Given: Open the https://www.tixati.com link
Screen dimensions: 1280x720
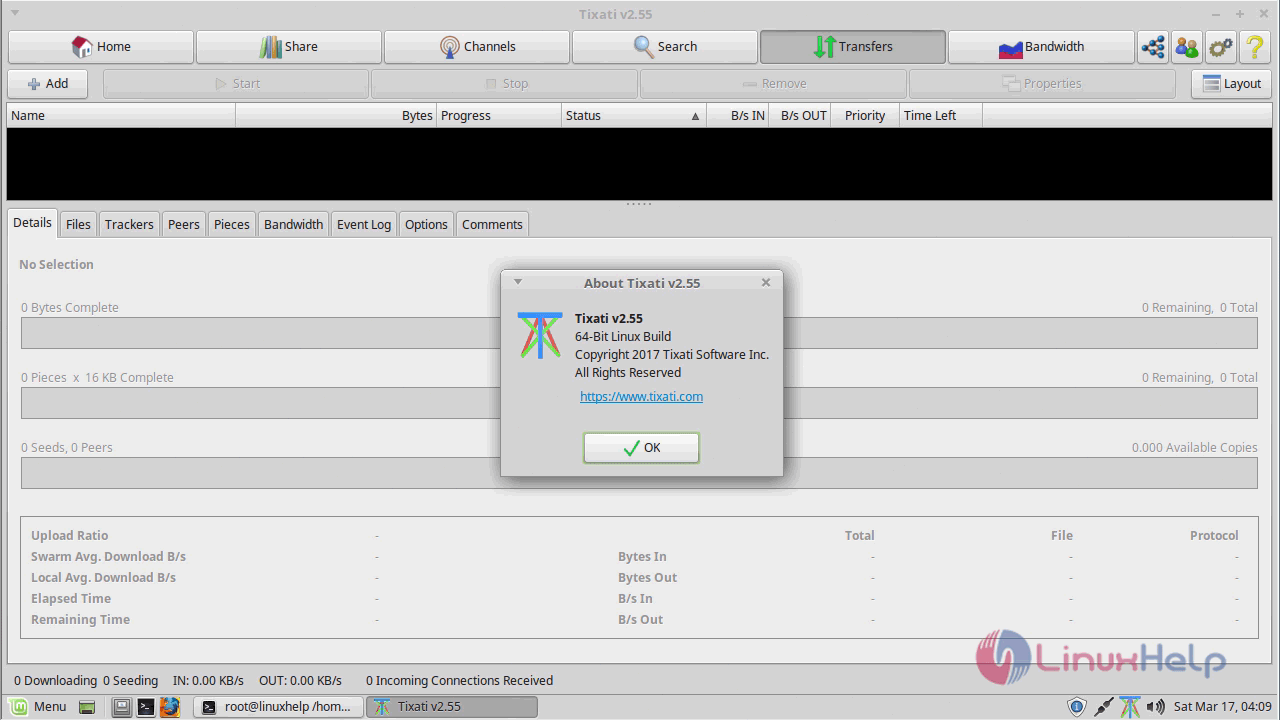Looking at the screenshot, I should click(641, 397).
